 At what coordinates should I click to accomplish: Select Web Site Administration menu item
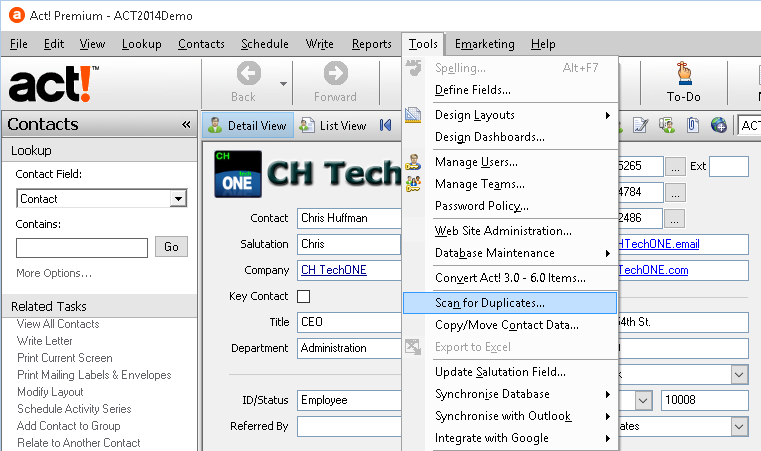point(510,231)
